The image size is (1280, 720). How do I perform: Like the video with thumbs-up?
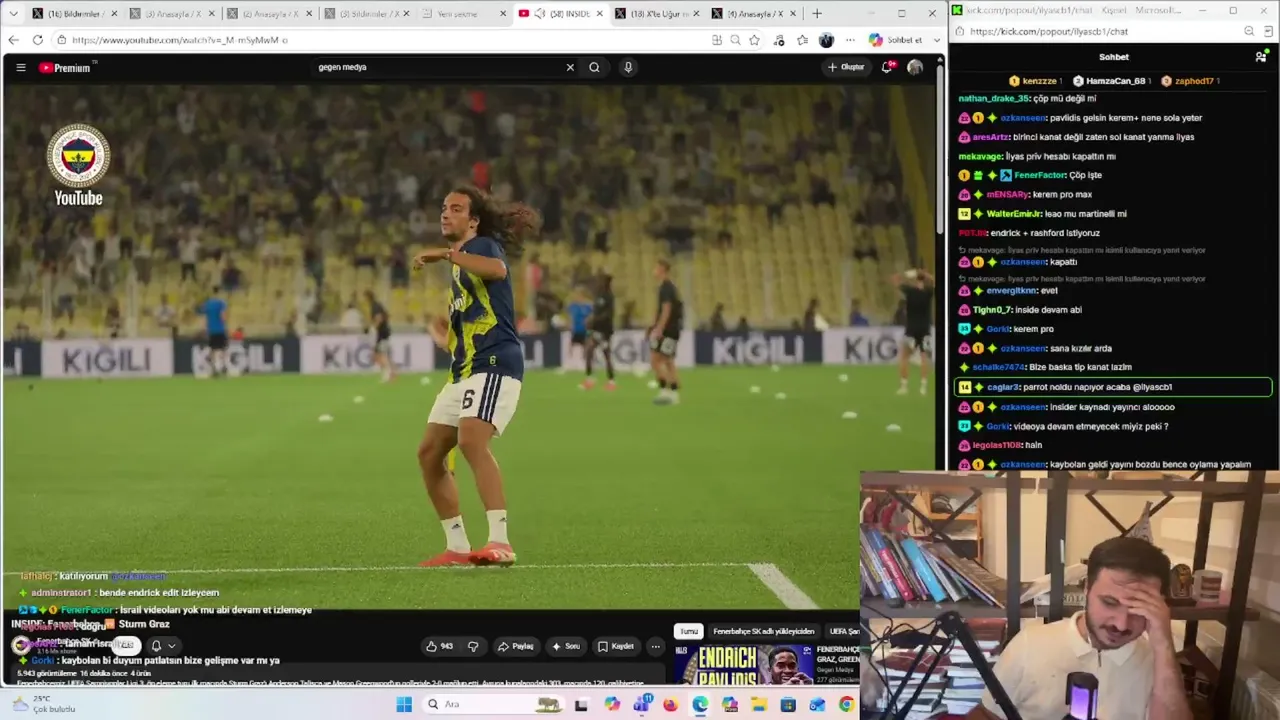point(439,646)
